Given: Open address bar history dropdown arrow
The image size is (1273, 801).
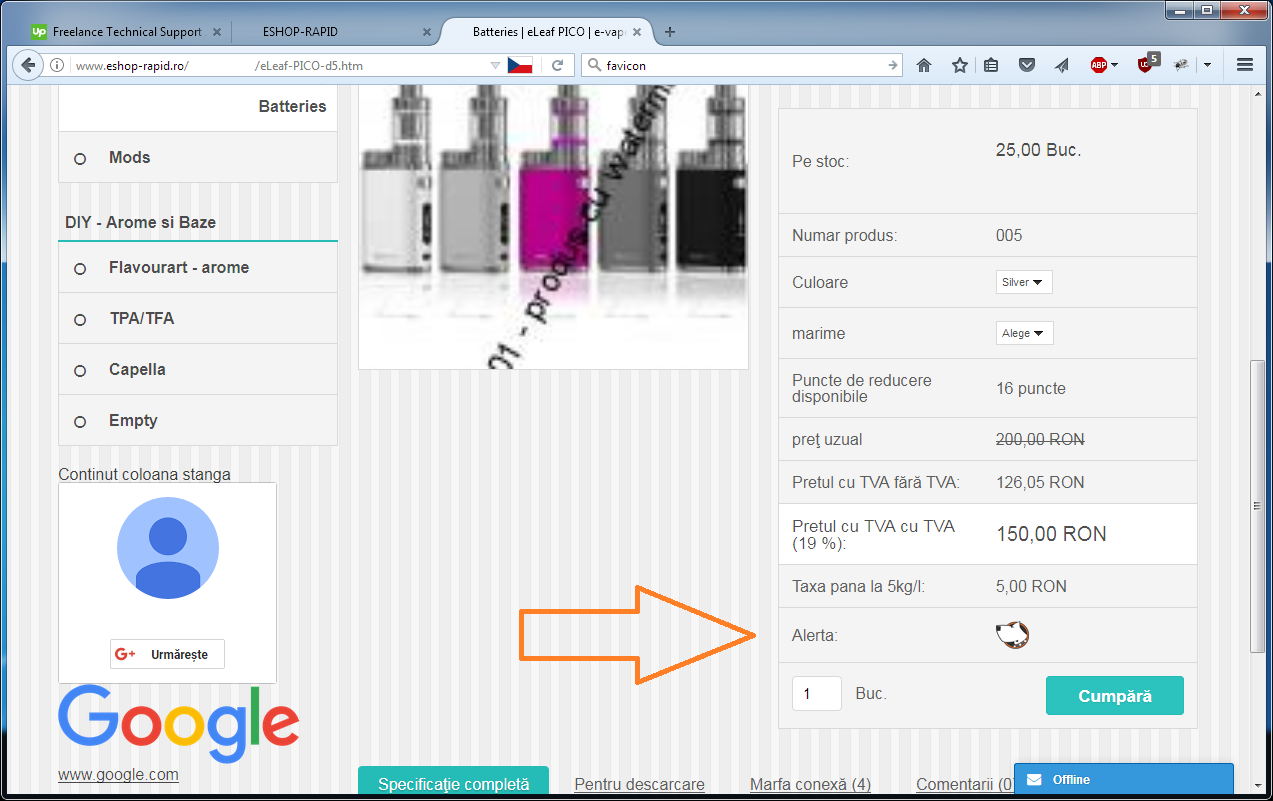Looking at the screenshot, I should point(494,65).
